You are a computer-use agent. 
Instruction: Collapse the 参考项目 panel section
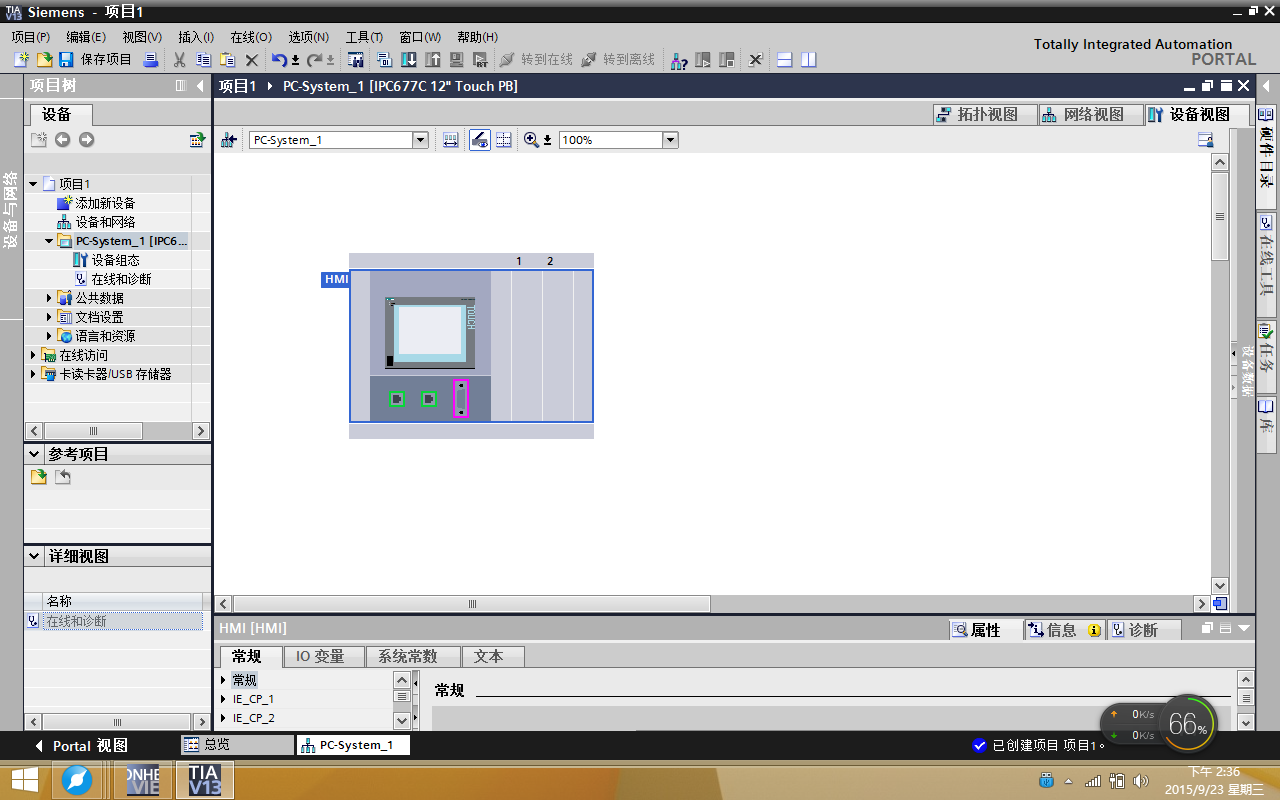click(34, 454)
